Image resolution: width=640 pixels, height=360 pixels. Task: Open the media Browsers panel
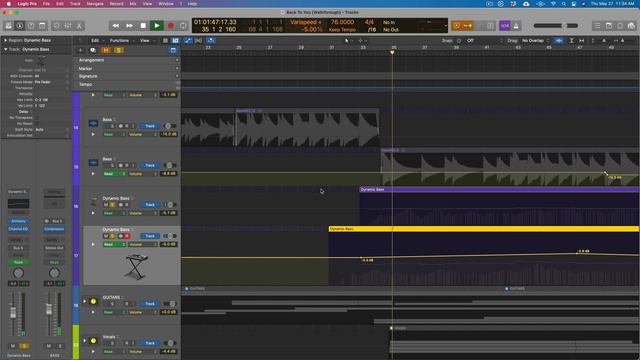point(631,26)
